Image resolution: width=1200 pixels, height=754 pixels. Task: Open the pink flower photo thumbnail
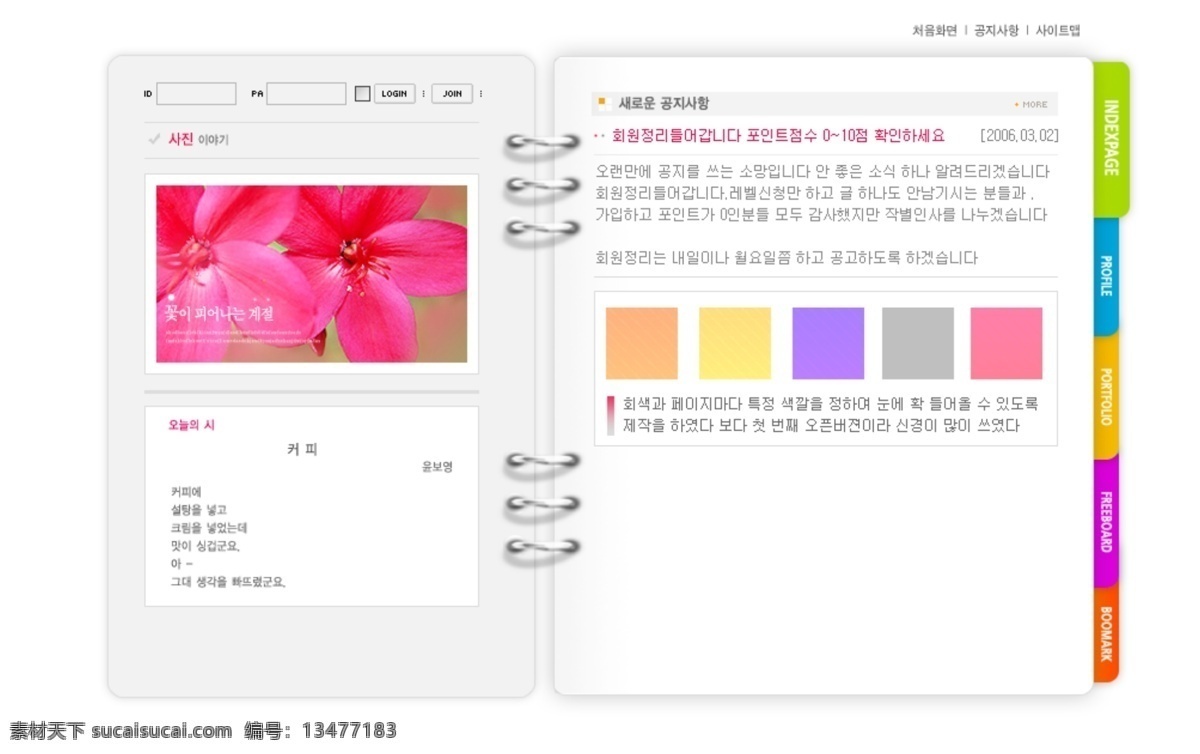(x=311, y=273)
